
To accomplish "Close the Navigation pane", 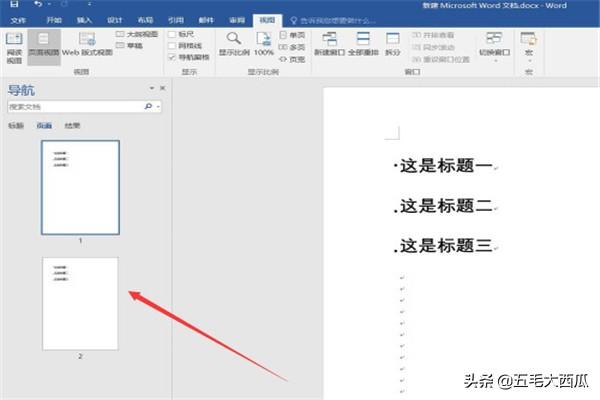I will (x=163, y=88).
